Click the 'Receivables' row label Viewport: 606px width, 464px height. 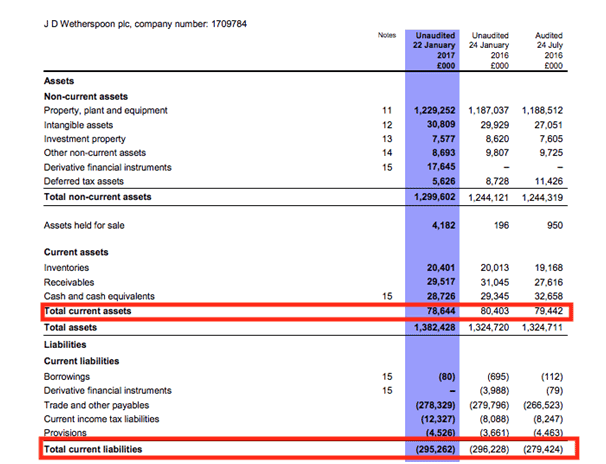[x=69, y=282]
